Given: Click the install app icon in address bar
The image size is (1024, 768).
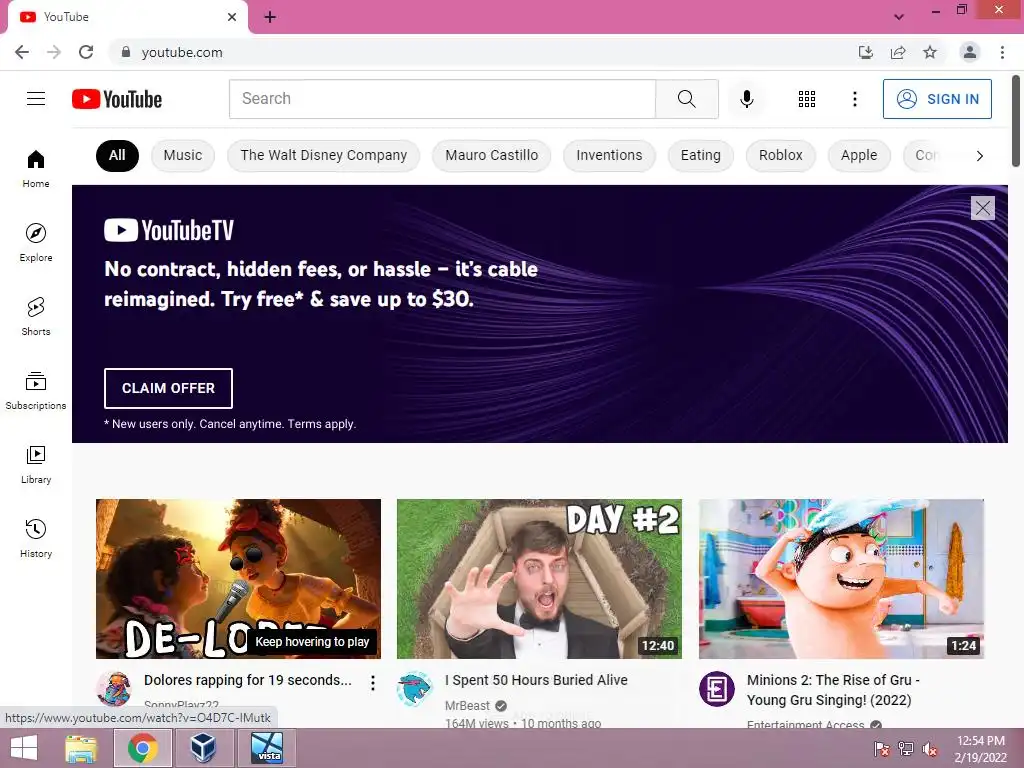Looking at the screenshot, I should point(865,52).
